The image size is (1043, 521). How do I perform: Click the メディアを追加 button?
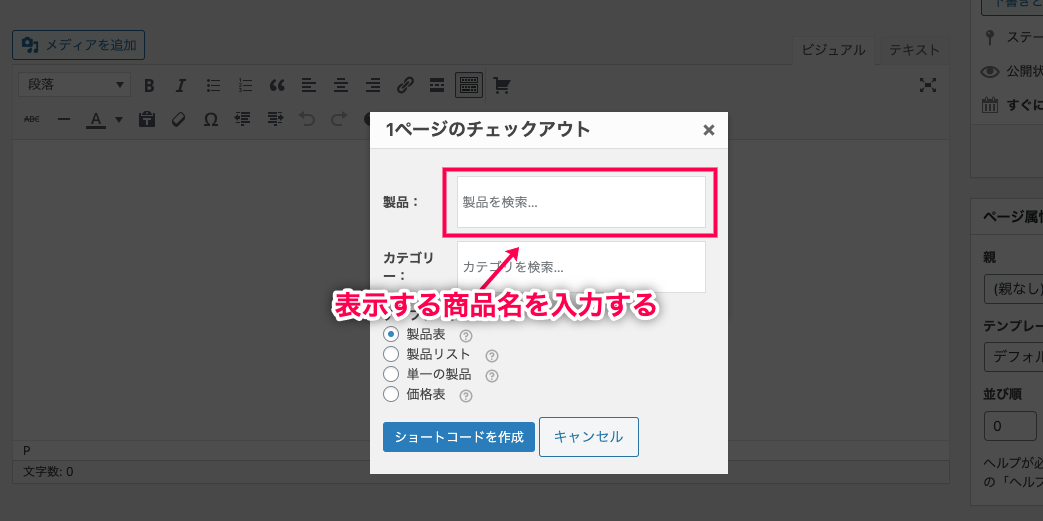coord(78,45)
